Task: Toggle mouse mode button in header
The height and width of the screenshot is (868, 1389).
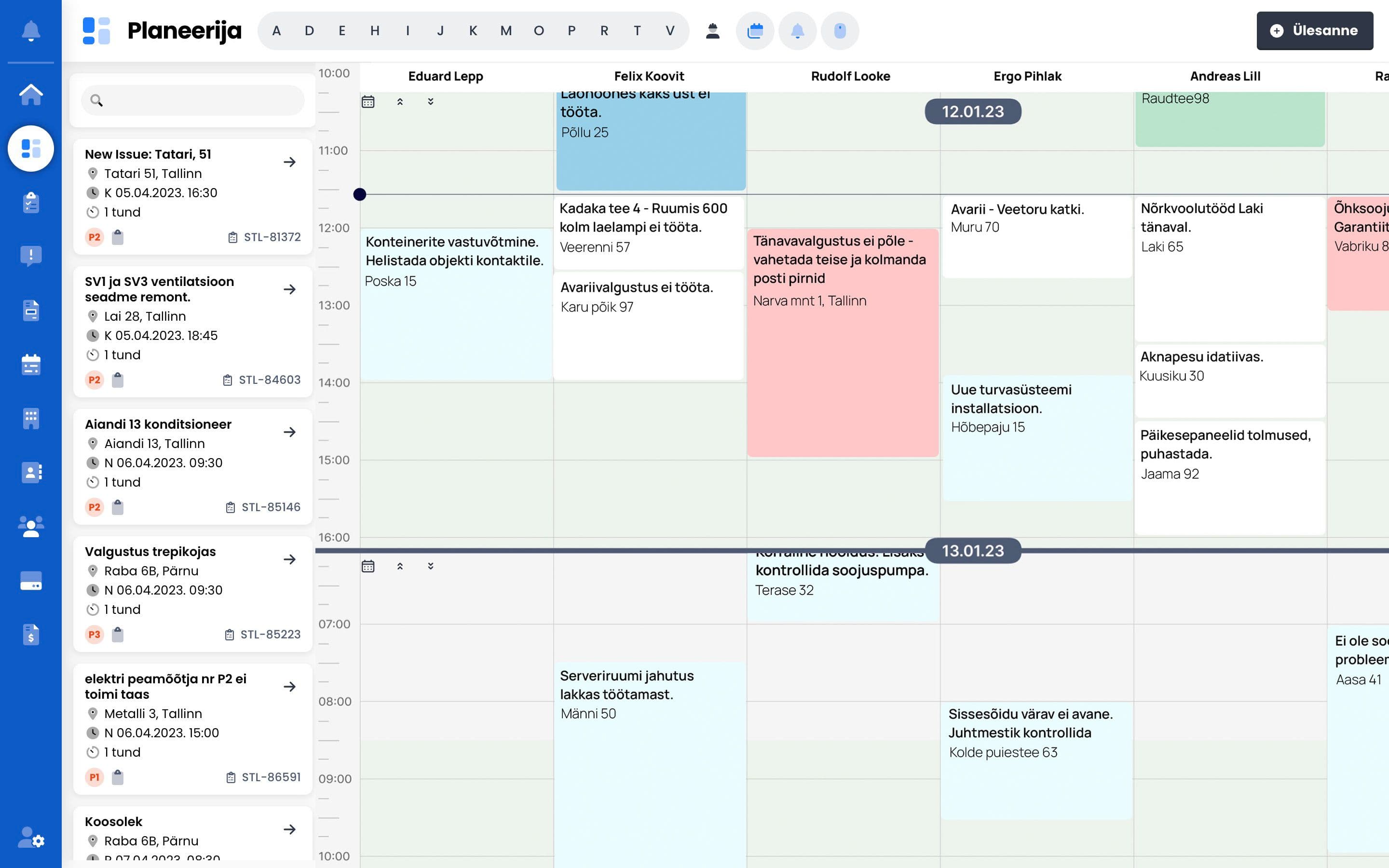Action: pos(840,30)
